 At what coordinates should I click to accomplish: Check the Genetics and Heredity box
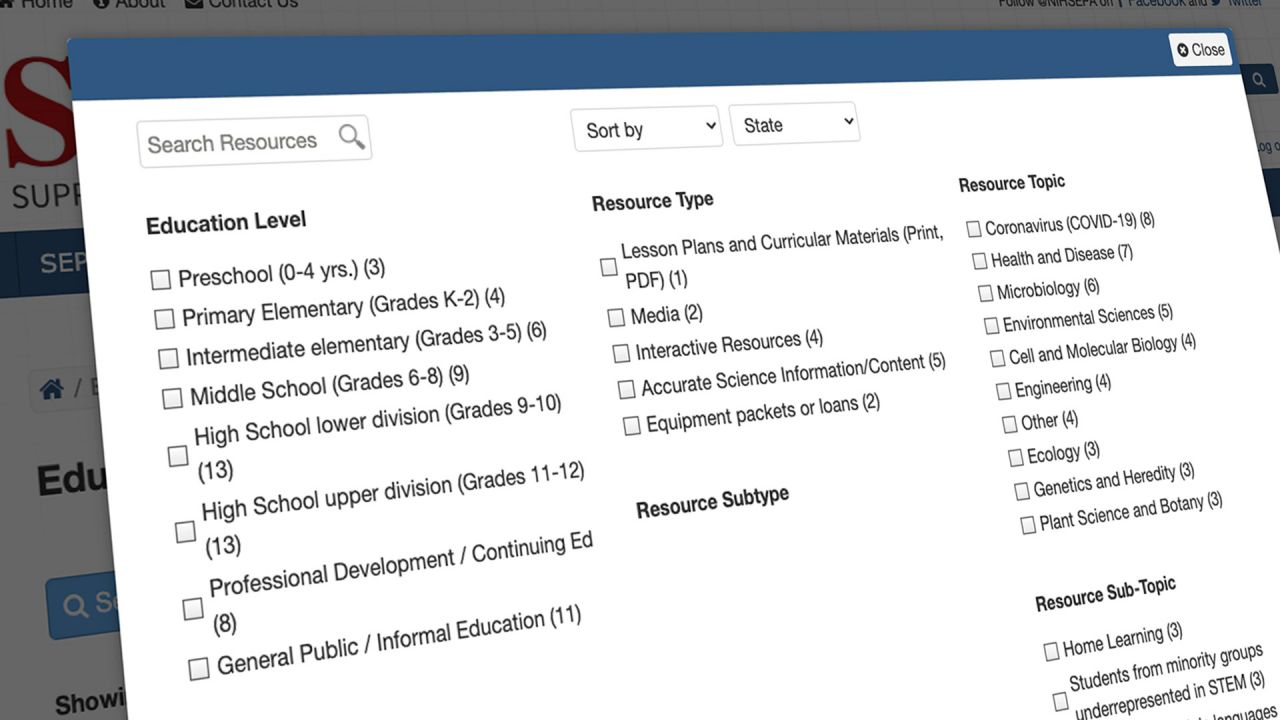click(x=1021, y=491)
